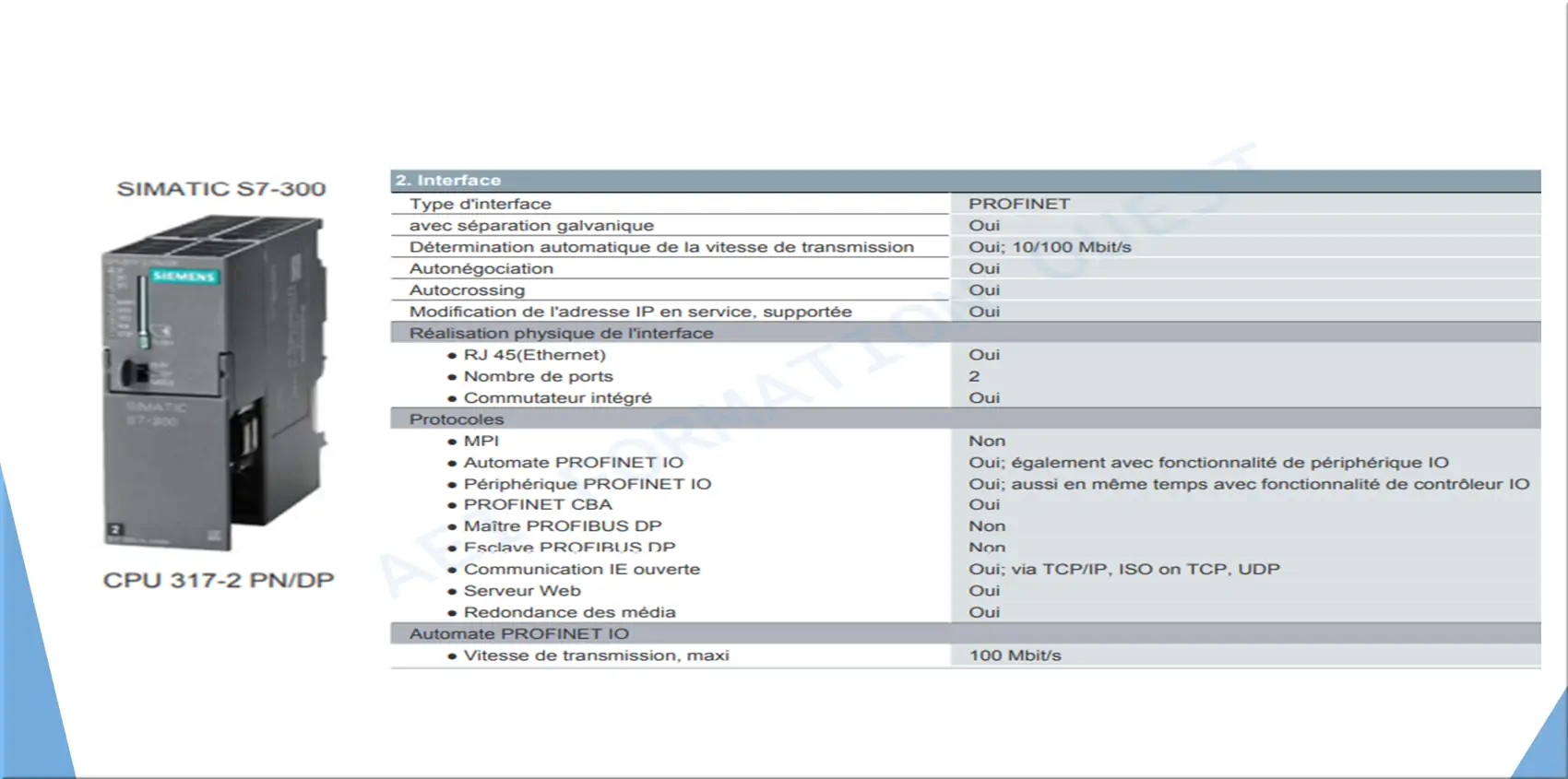Select Oui value in Redondance des média row

(x=984, y=613)
